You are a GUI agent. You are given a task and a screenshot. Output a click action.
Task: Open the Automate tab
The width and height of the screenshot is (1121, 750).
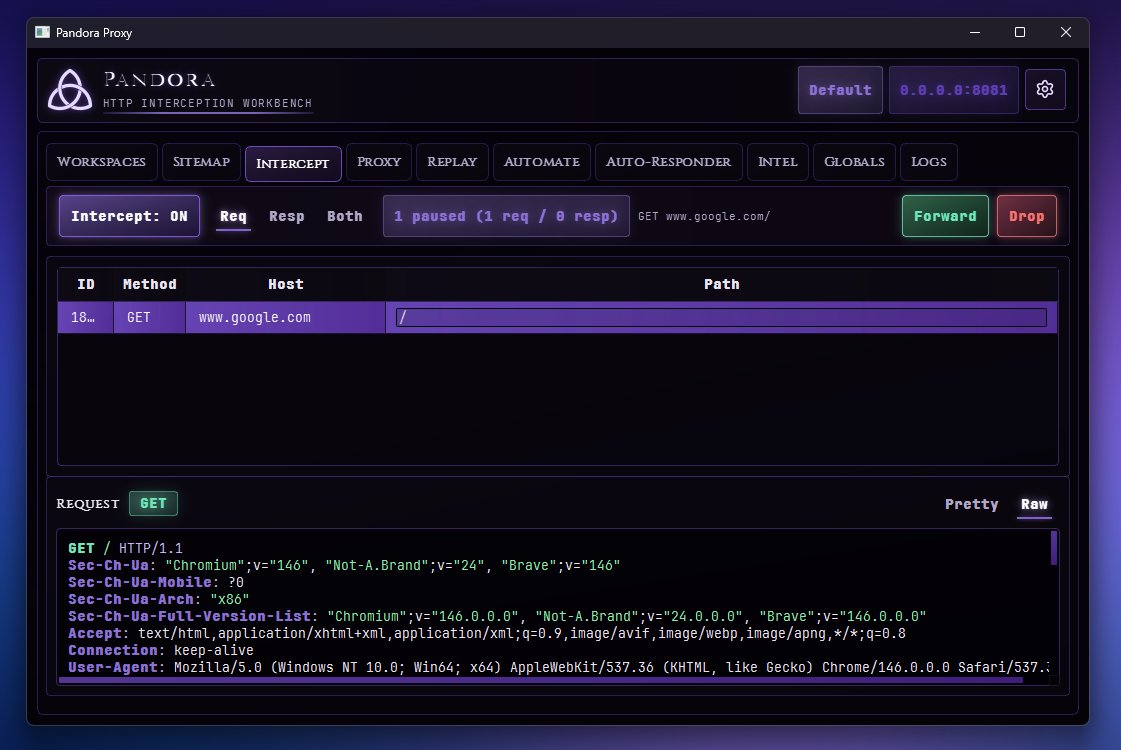541,162
